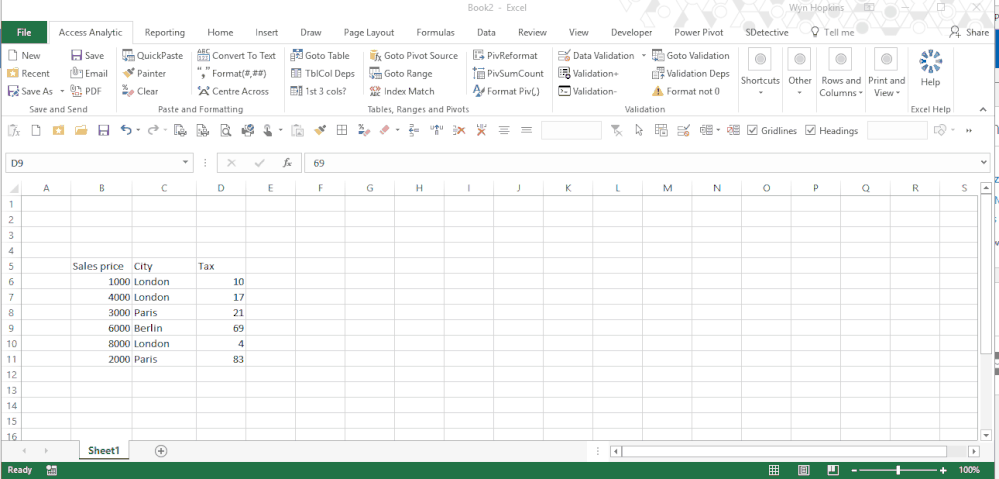
Task: Click the Email button
Action: [x=89, y=73]
